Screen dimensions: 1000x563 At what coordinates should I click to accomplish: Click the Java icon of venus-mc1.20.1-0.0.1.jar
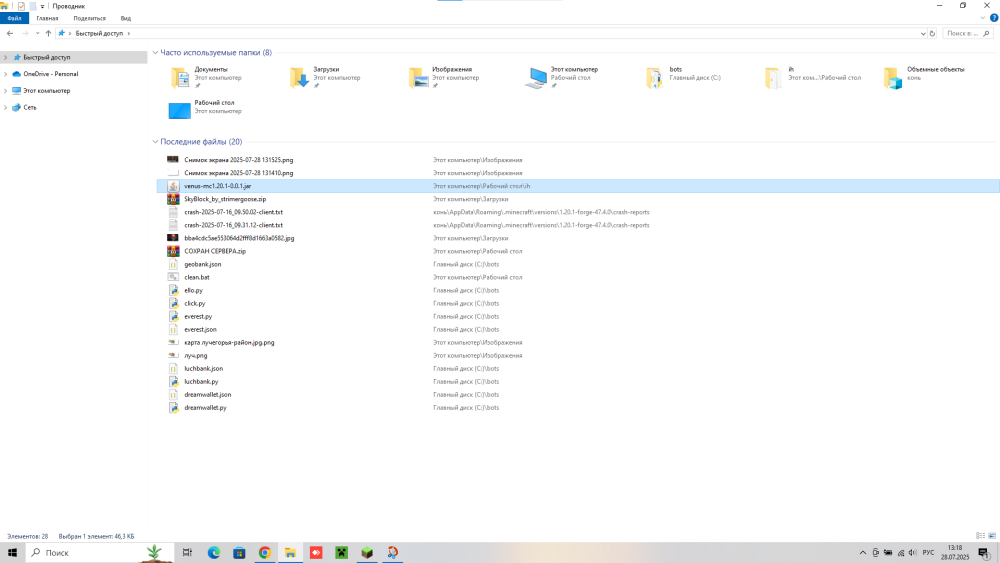point(173,186)
